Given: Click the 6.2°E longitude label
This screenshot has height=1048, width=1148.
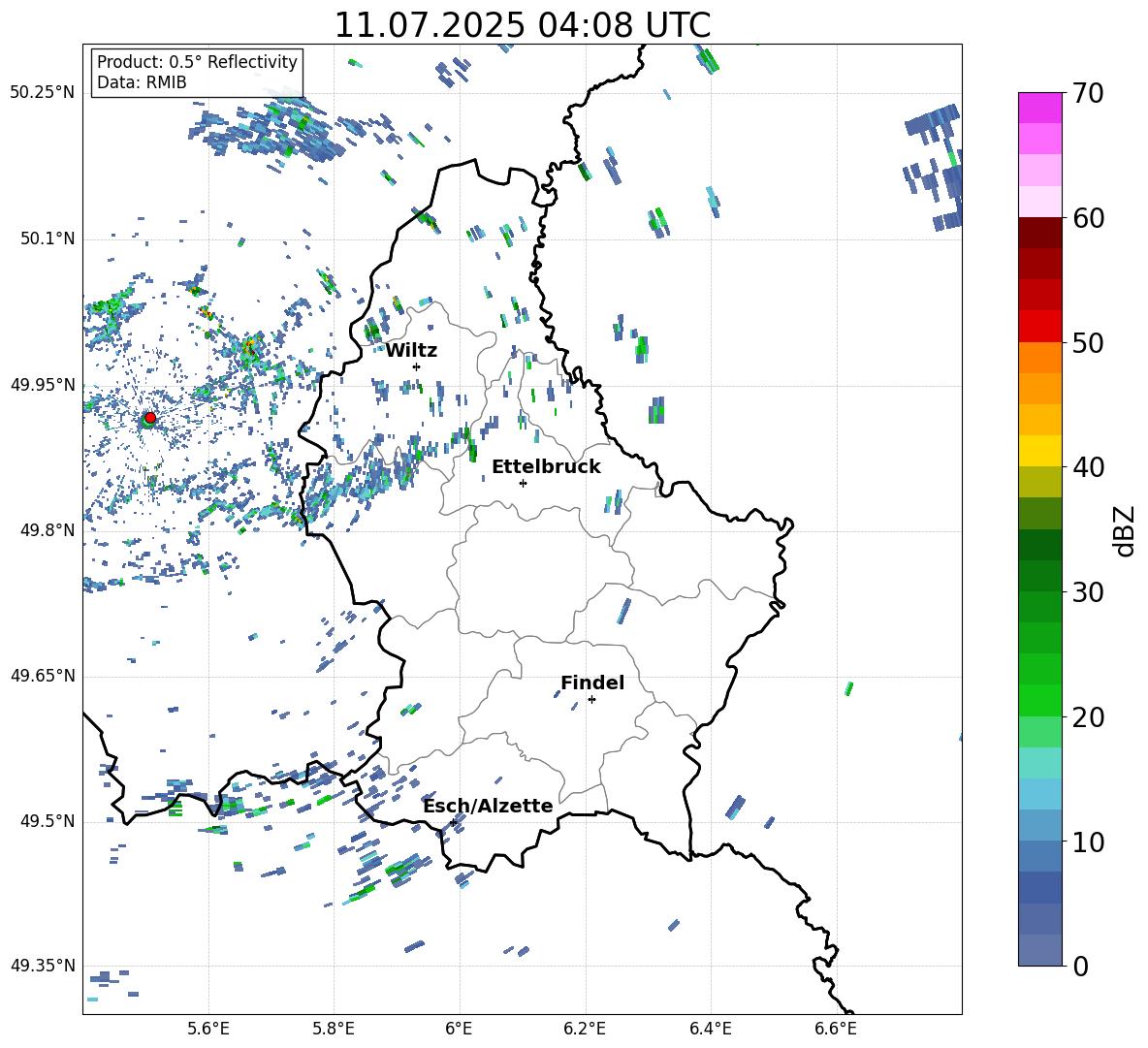Looking at the screenshot, I should (x=585, y=1029).
